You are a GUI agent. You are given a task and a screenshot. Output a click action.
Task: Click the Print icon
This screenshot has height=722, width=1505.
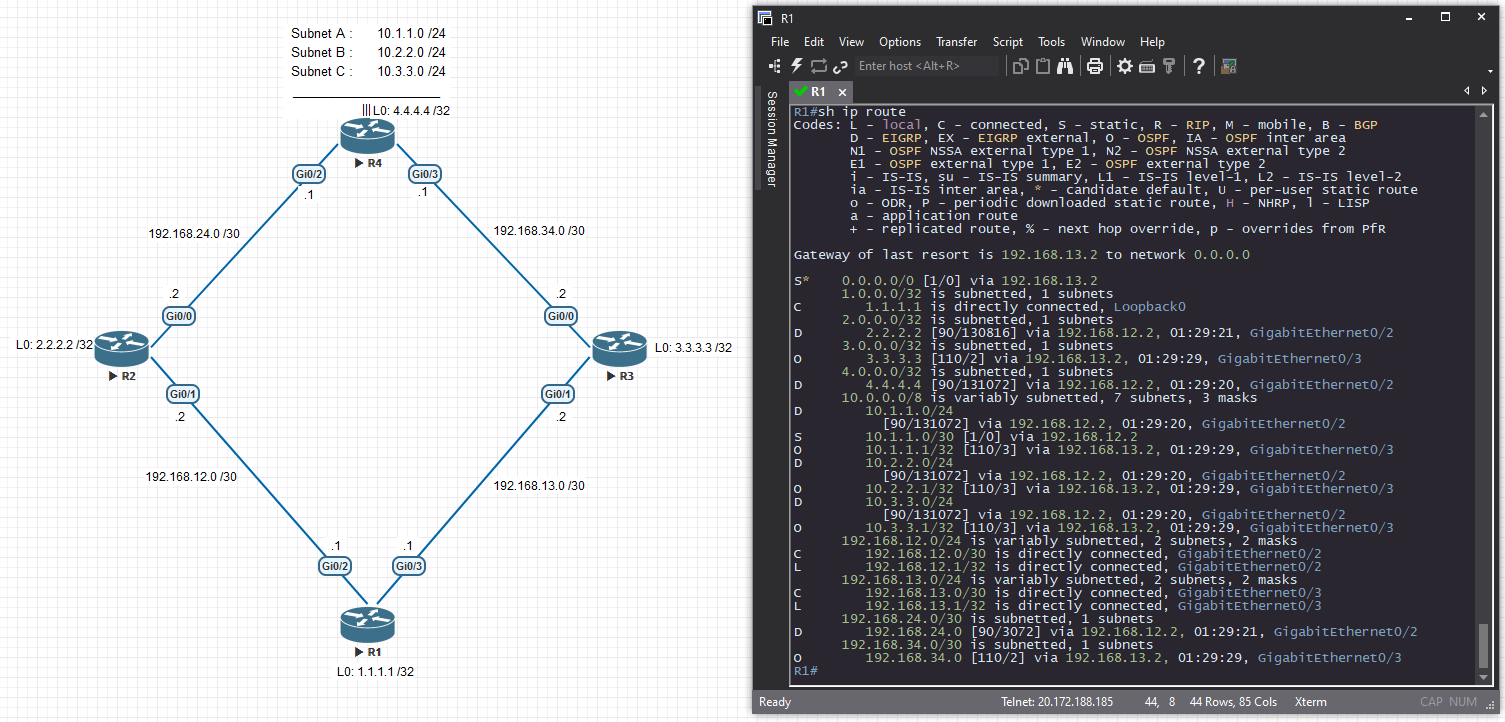tap(1095, 66)
